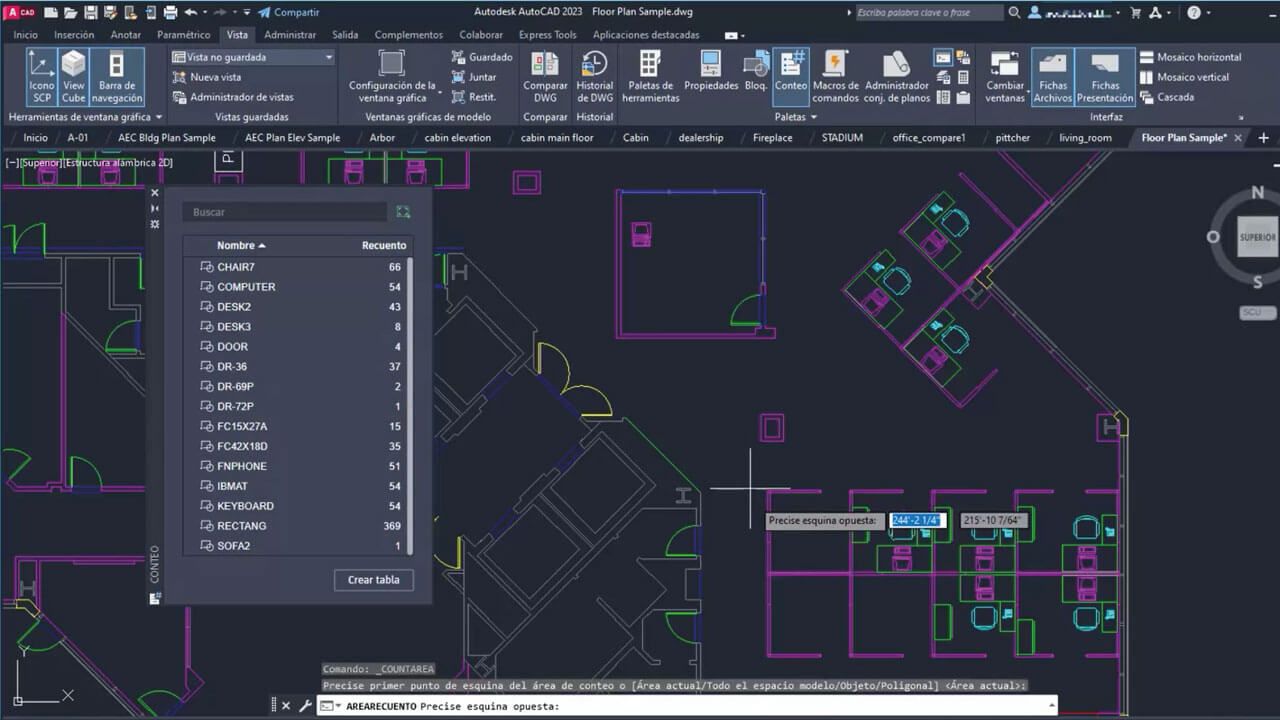Click the search keyword input field
Viewport: 1280px width, 720px height.
click(929, 12)
